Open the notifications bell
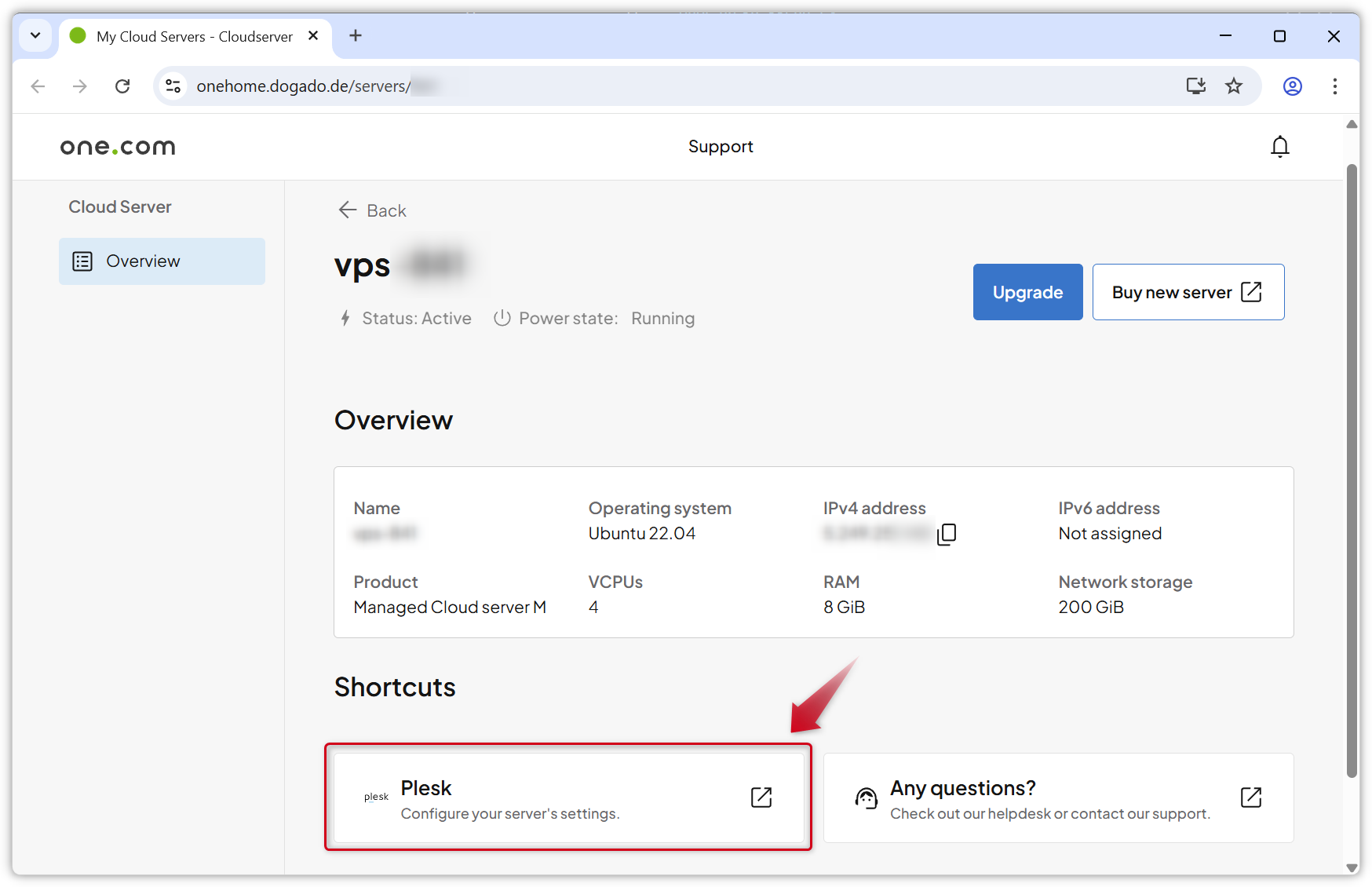This screenshot has width=1372, height=887. [x=1280, y=146]
